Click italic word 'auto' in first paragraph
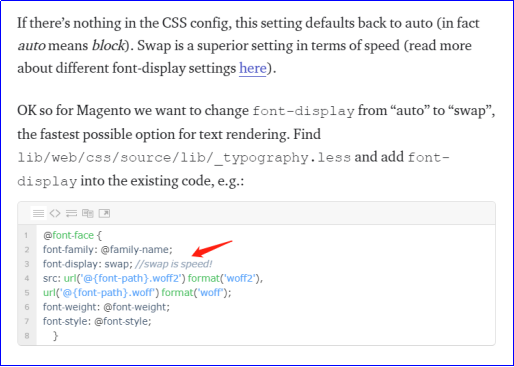514x367 pixels. pyautogui.click(x=32, y=46)
